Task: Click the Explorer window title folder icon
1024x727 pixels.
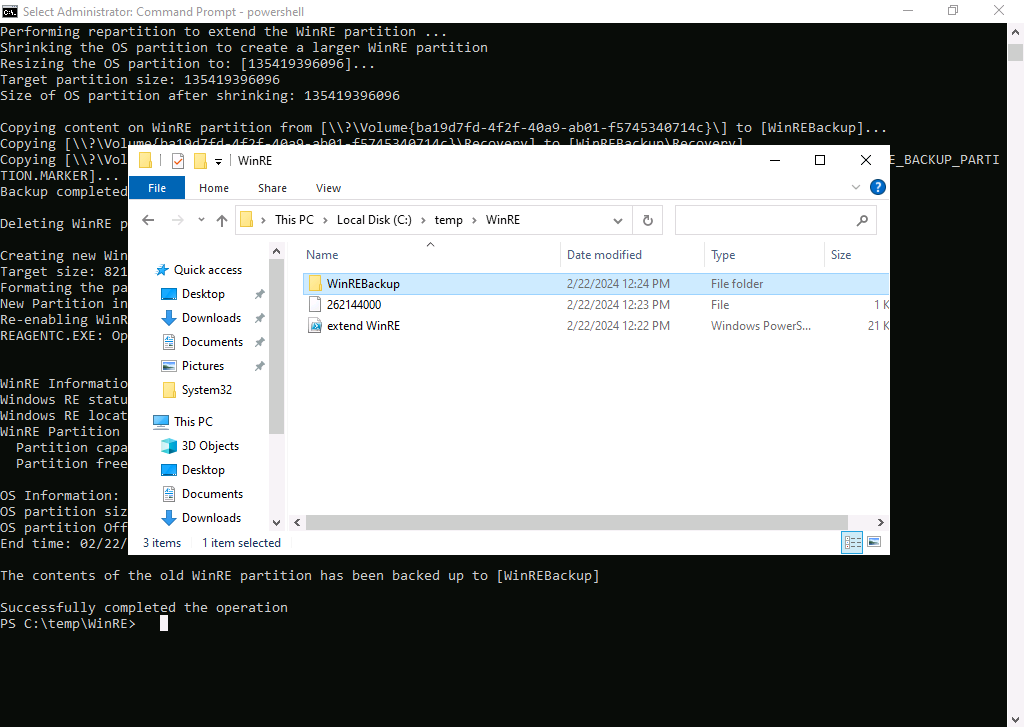Action: [145, 161]
